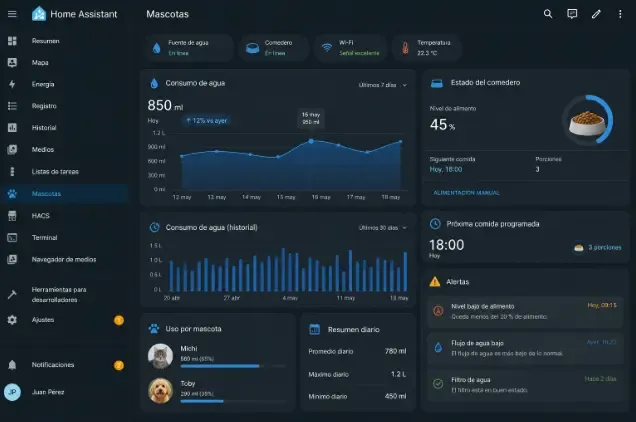Open Energía from the sidebar
636x422 pixels.
65,84
